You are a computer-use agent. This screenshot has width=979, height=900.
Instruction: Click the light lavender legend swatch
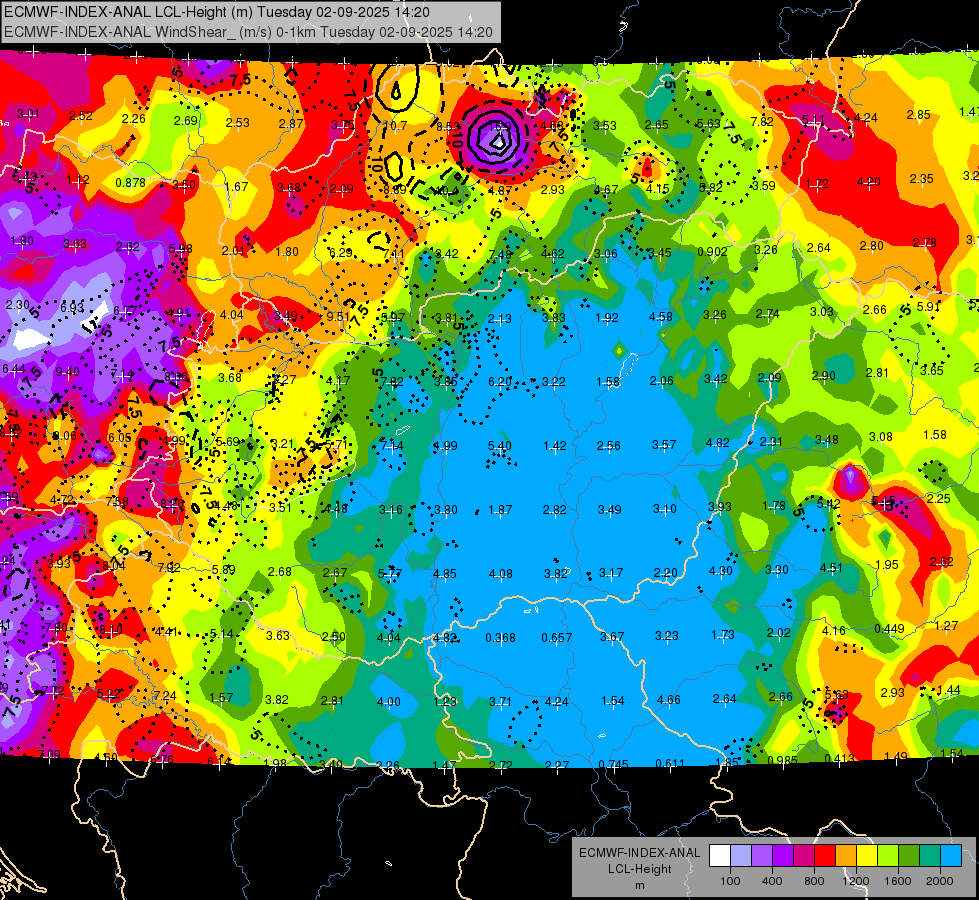tap(740, 856)
